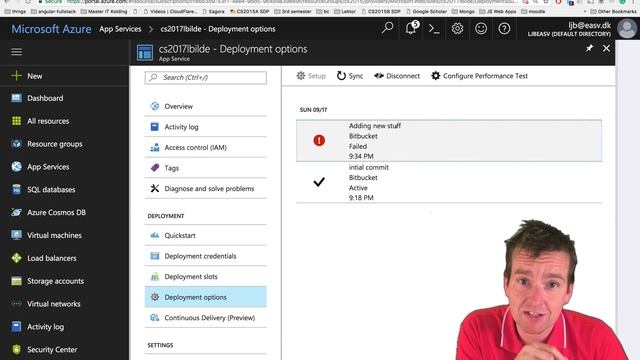Launch the Cloud Shell console icon

[434, 29]
